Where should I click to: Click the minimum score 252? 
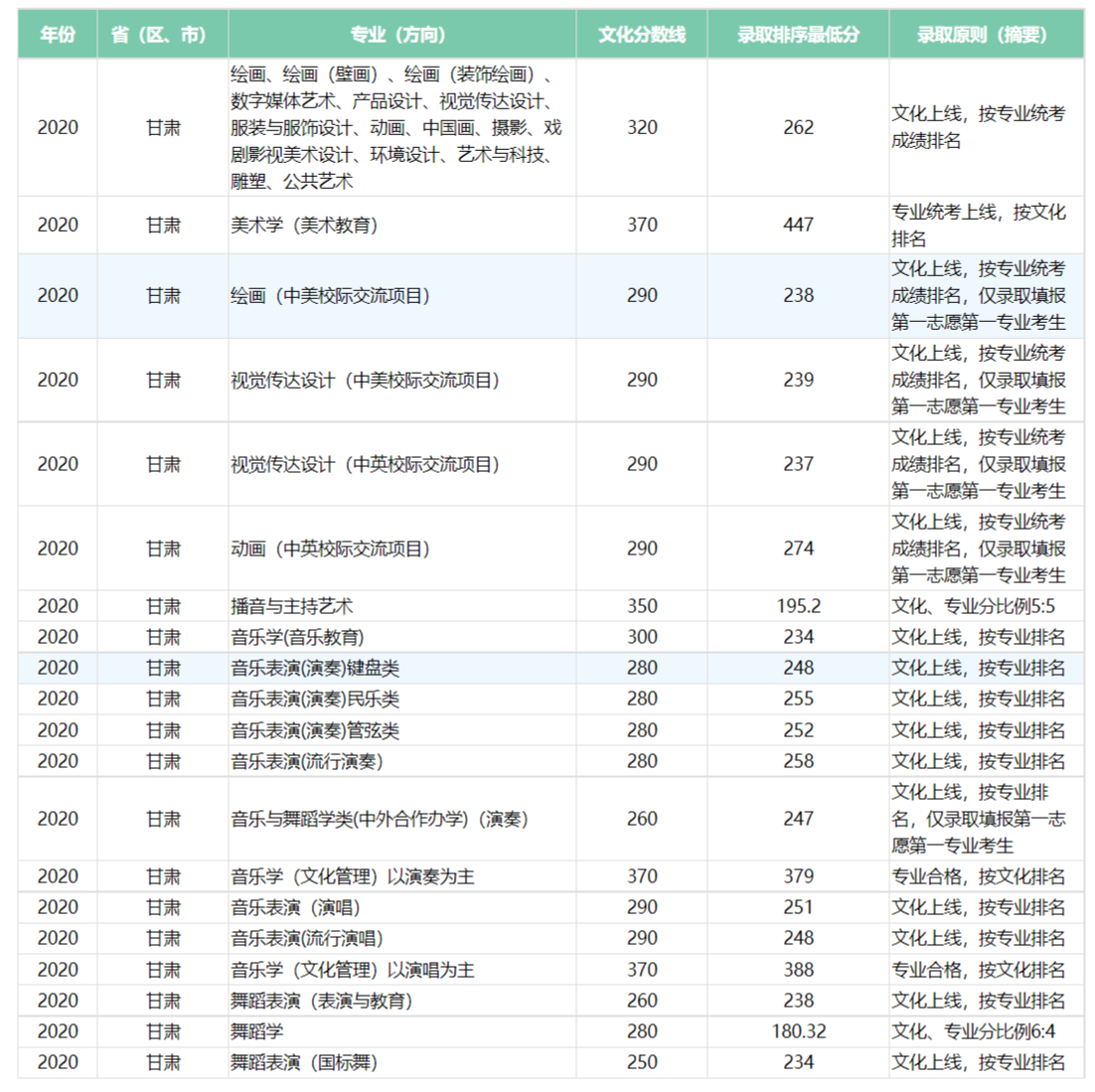pyautogui.click(x=798, y=730)
